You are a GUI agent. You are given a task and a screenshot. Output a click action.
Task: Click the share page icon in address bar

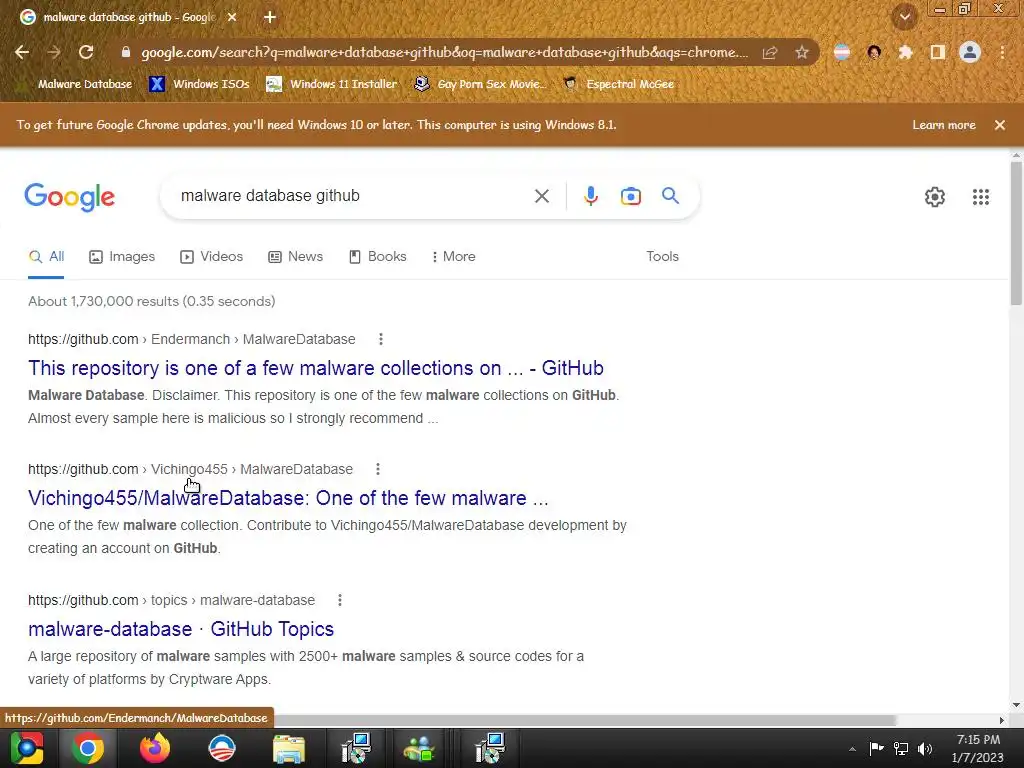(770, 52)
